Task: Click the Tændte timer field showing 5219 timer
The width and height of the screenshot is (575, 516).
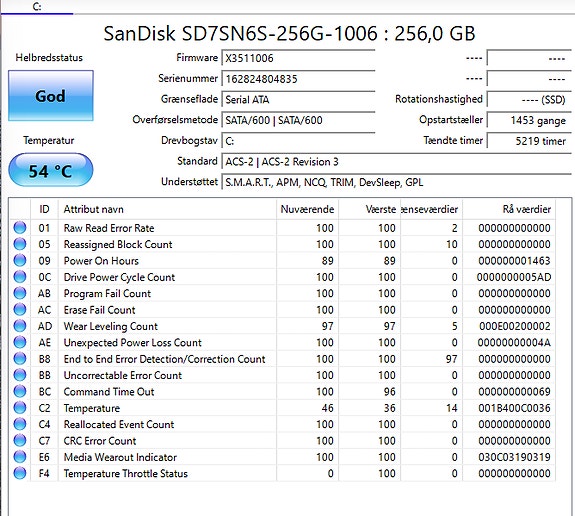Action: pos(529,141)
